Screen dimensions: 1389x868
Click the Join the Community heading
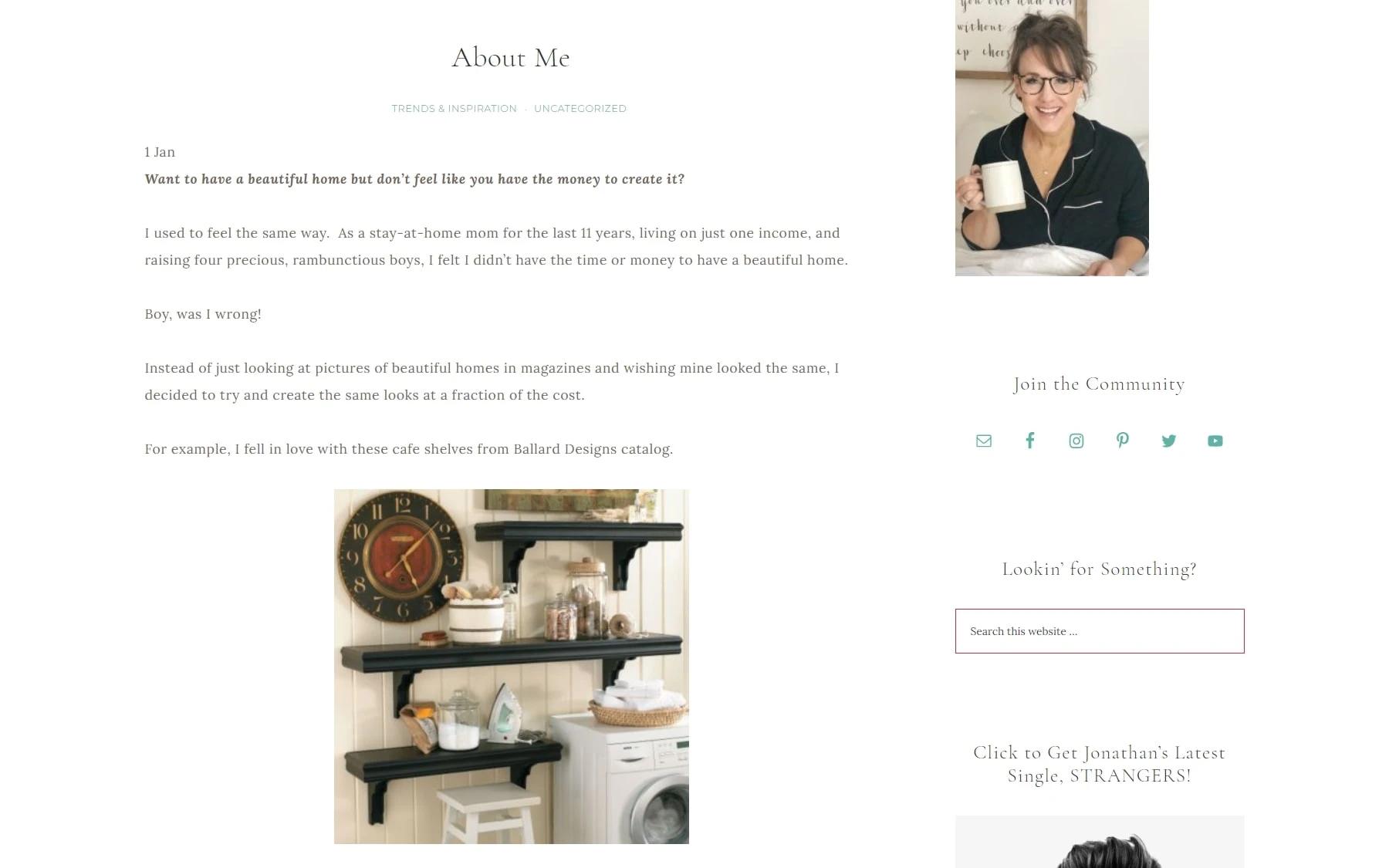coord(1099,384)
